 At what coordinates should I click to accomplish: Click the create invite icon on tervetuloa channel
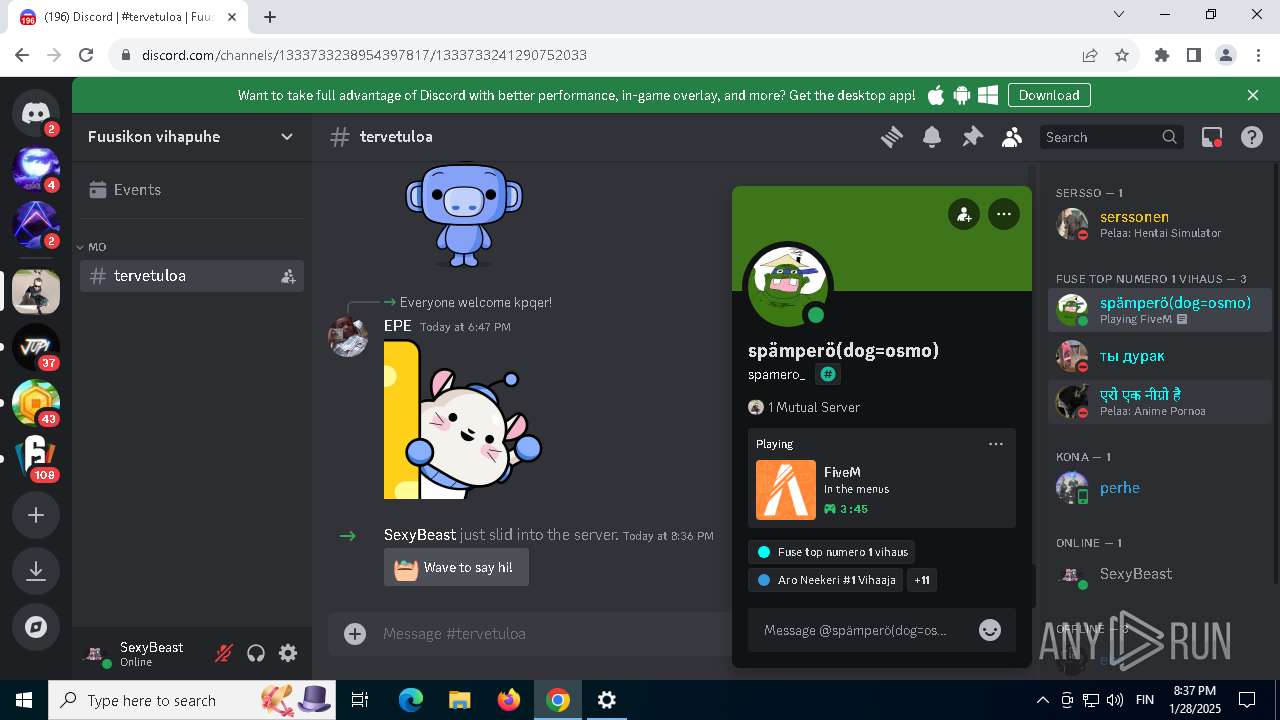click(x=288, y=276)
